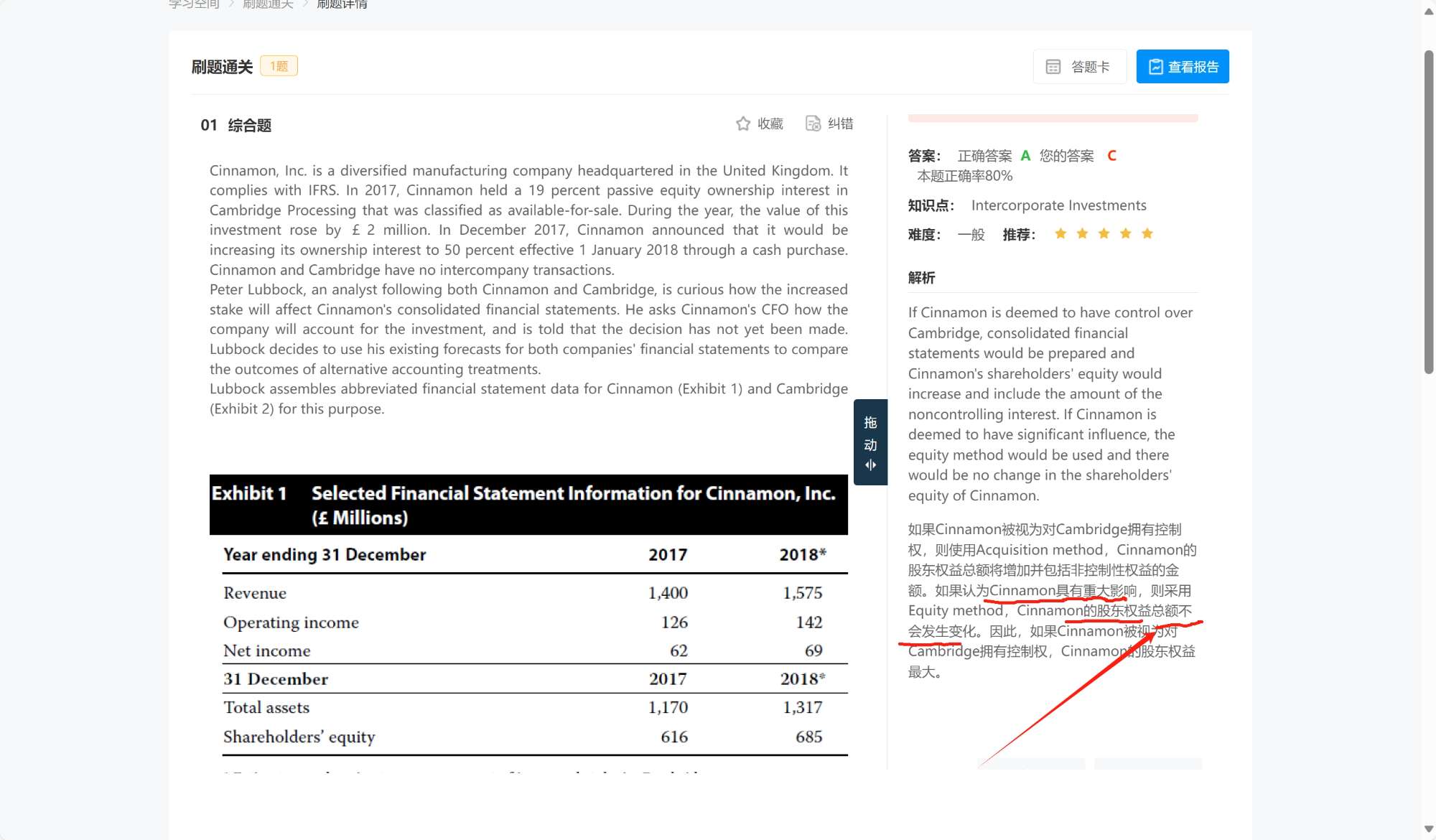The width and height of the screenshot is (1436, 840).
Task: Click the 收藏 star icon
Action: [743, 123]
